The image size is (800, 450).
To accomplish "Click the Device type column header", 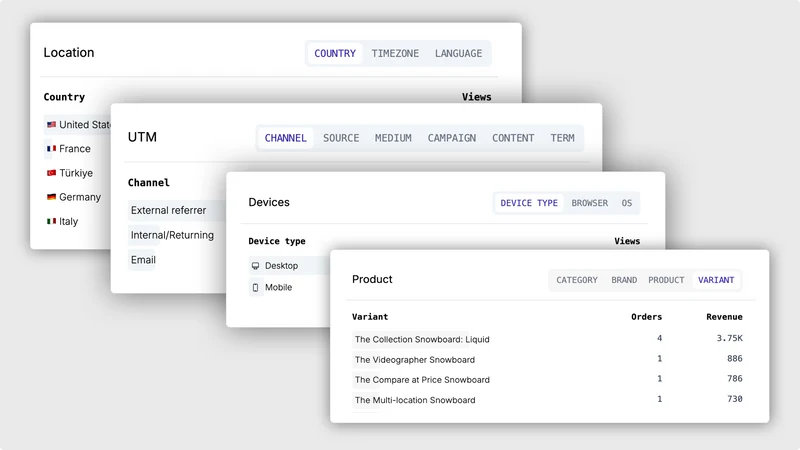I will (277, 241).
